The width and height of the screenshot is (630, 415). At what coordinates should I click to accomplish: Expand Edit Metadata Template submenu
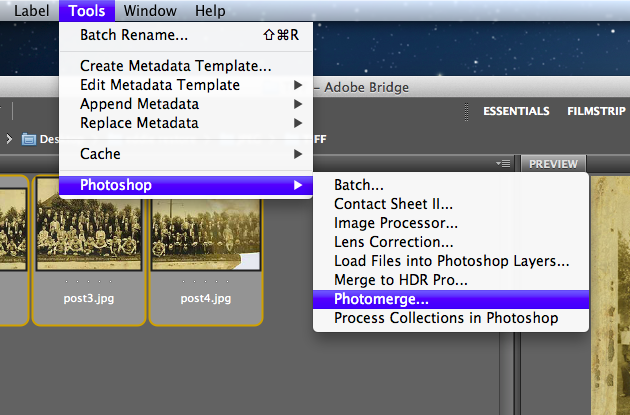point(186,85)
